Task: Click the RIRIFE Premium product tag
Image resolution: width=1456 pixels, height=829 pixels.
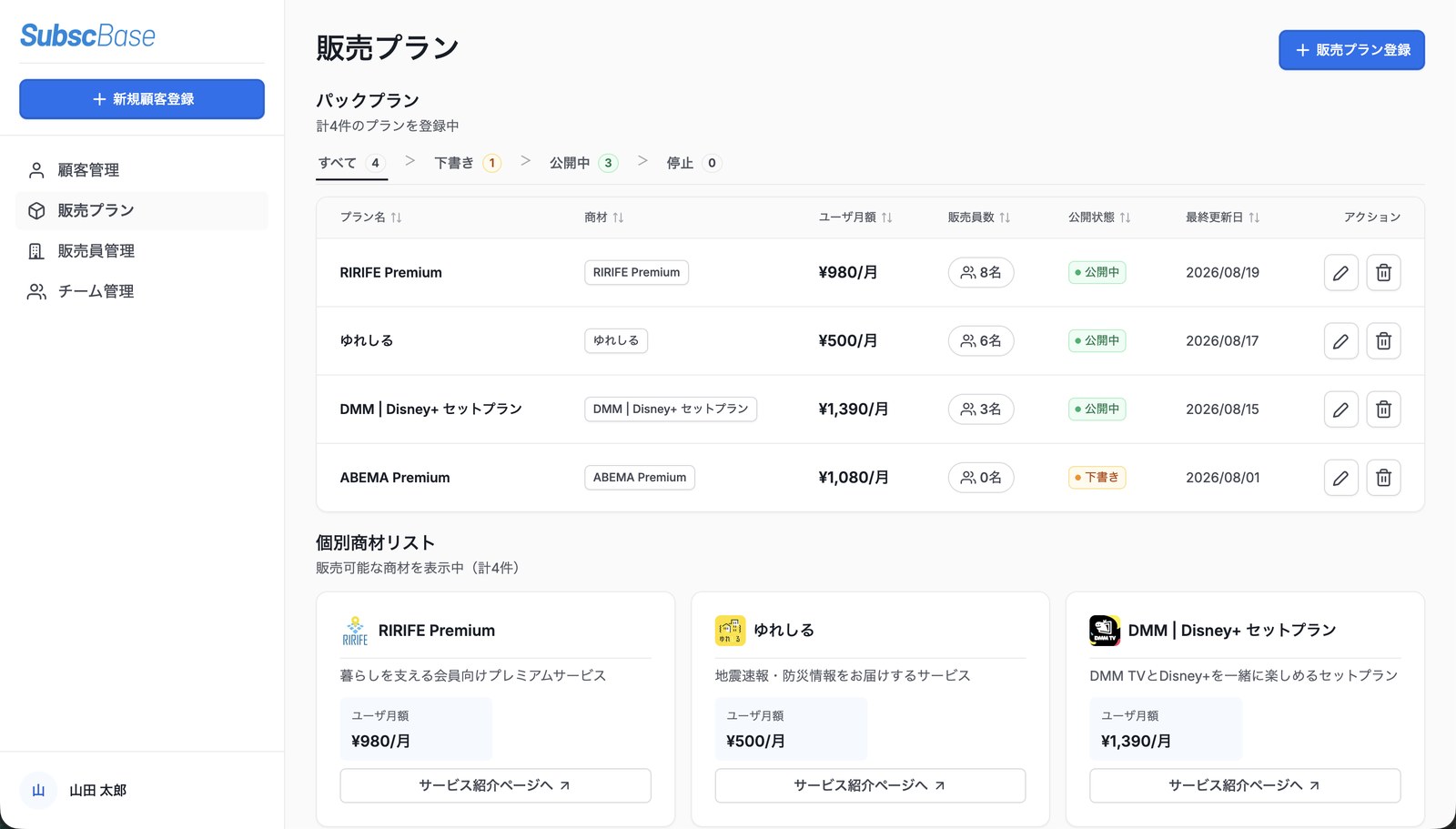Action: (636, 272)
